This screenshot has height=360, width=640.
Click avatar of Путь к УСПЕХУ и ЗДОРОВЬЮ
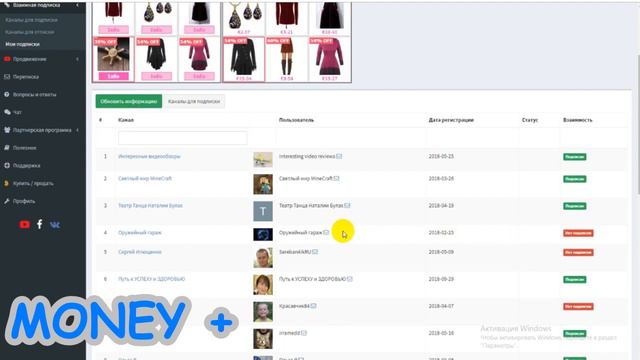pyautogui.click(x=263, y=284)
